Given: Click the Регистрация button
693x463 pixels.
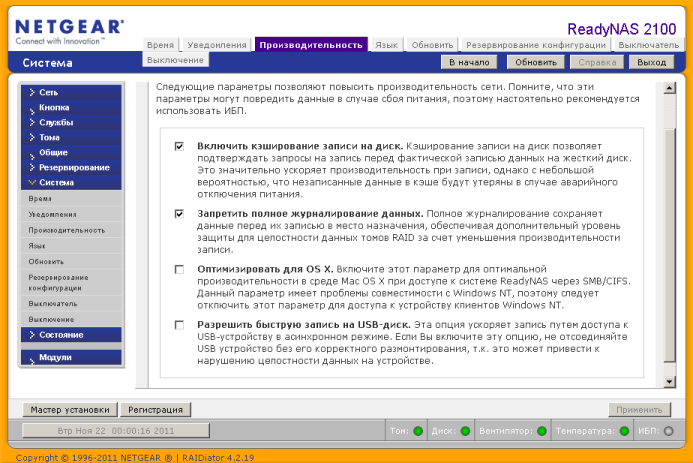Looking at the screenshot, I should click(x=156, y=410).
